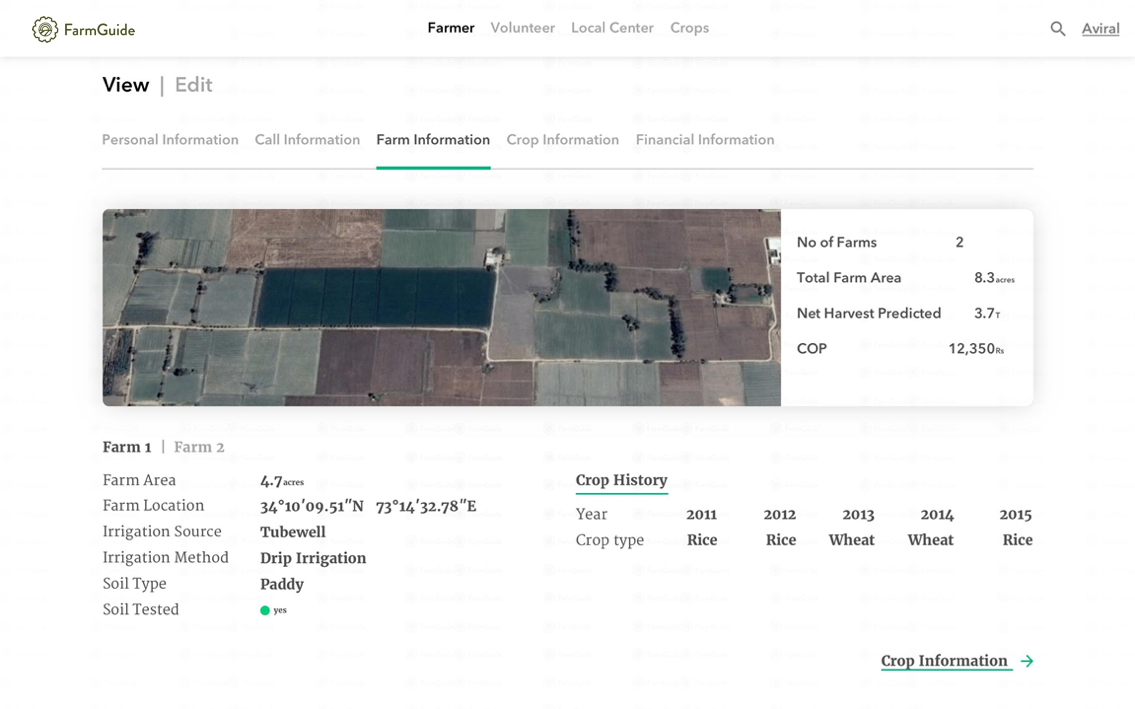The image size is (1135, 709).
Task: Go to Local Center in navigation
Action: point(612,28)
